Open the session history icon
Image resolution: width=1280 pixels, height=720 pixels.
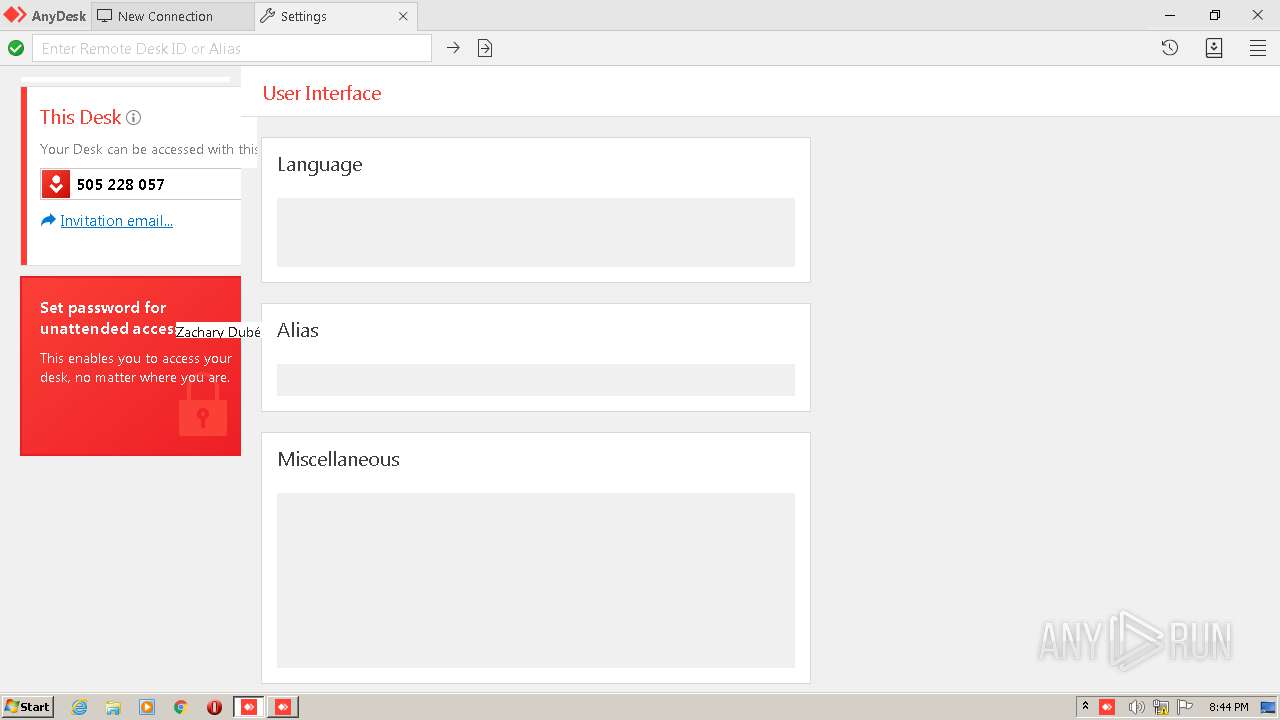pos(1170,48)
